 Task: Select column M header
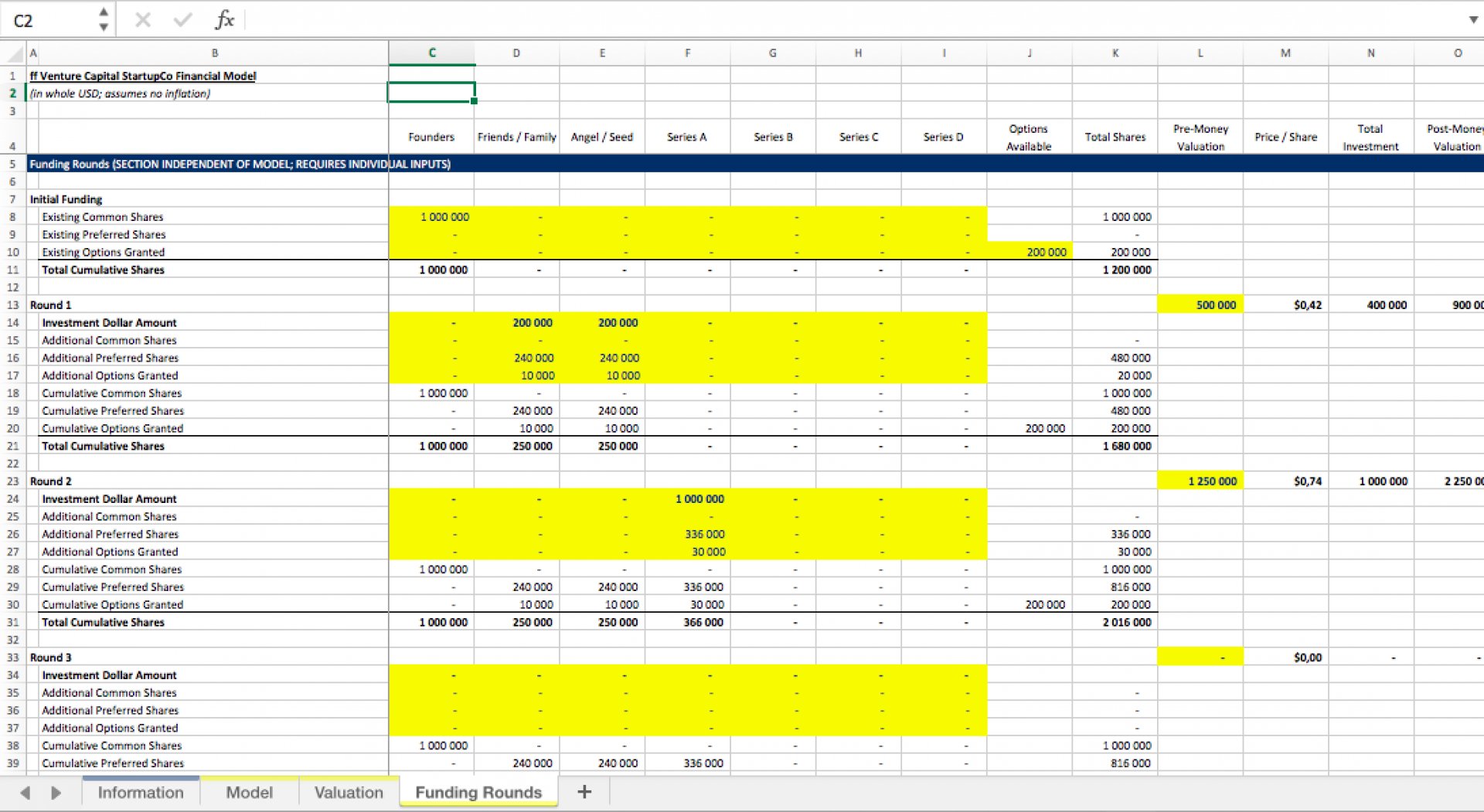tap(1285, 53)
